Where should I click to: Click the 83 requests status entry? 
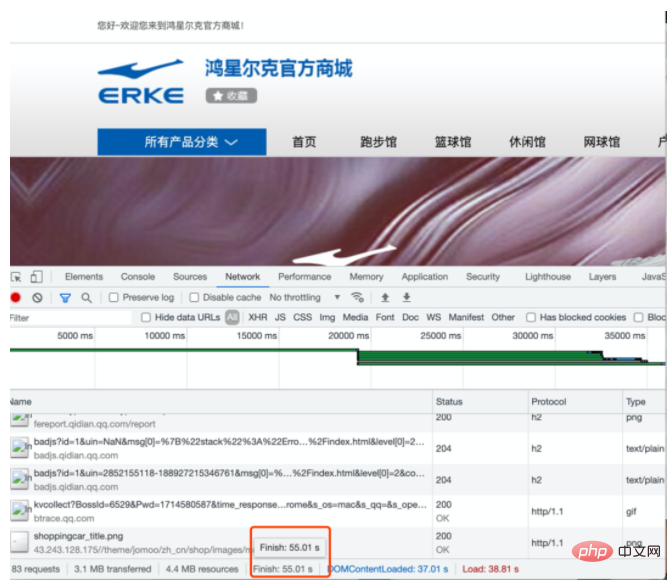36,569
